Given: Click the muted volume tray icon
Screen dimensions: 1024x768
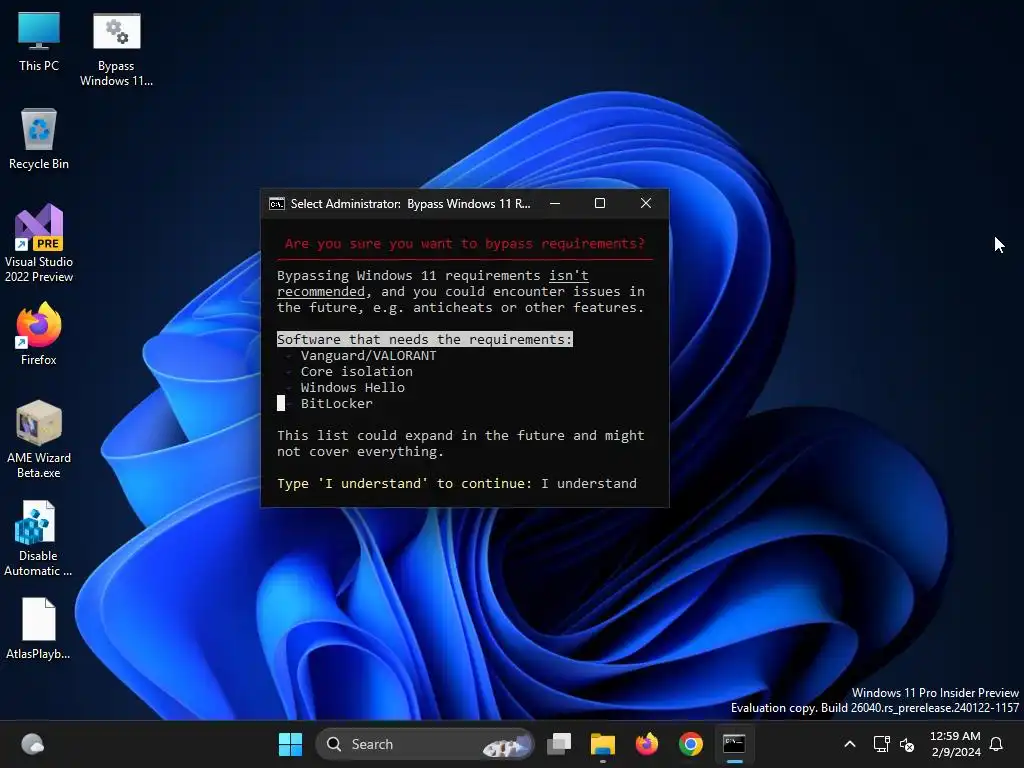Looking at the screenshot, I should pyautogui.click(x=907, y=744).
